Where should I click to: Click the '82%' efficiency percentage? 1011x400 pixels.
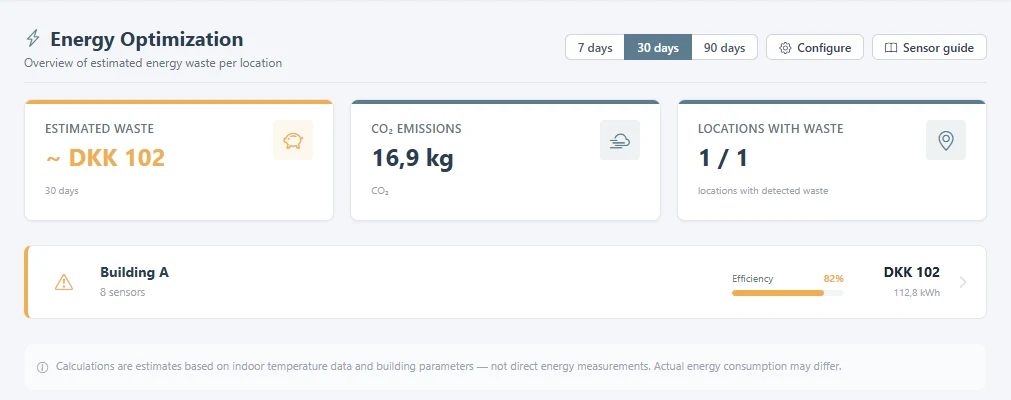pyautogui.click(x=833, y=279)
